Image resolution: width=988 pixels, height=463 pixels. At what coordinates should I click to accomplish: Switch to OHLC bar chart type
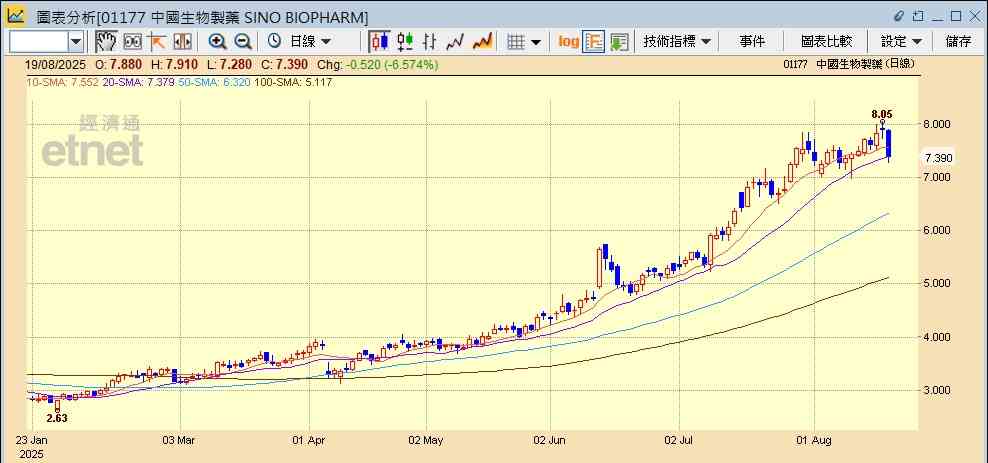pos(430,42)
